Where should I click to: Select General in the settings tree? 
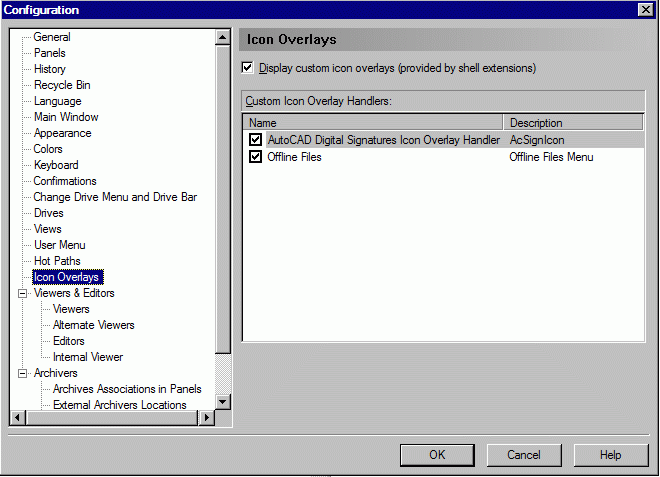point(52,37)
